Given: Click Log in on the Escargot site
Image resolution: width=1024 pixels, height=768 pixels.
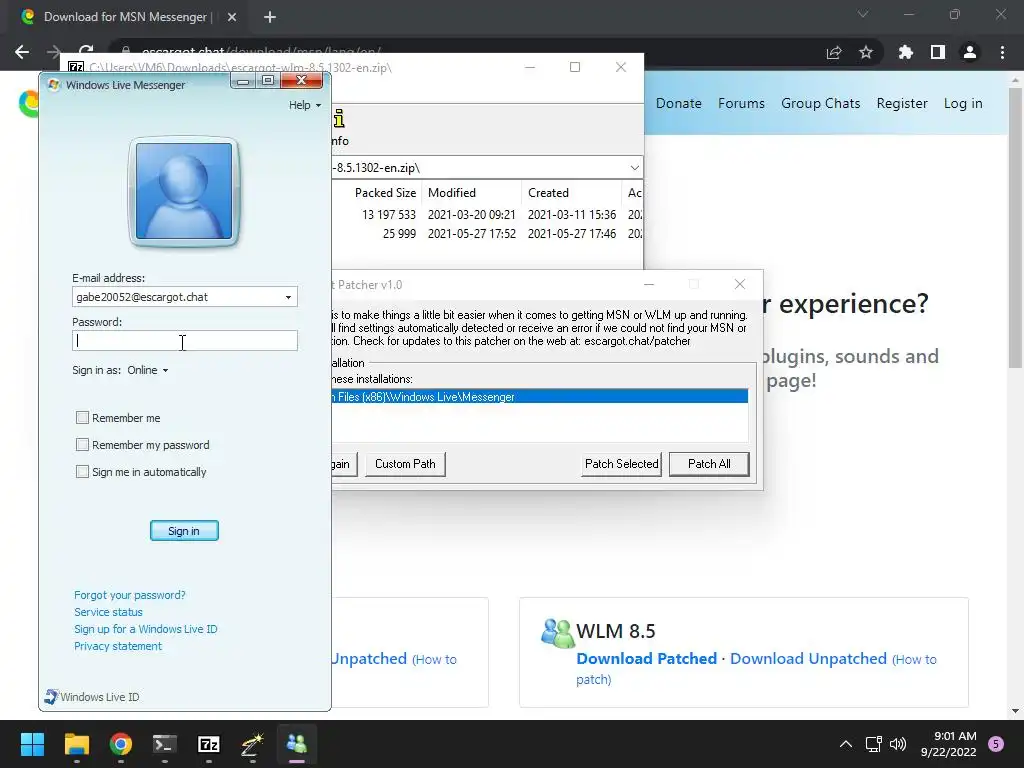Looking at the screenshot, I should point(963,103).
